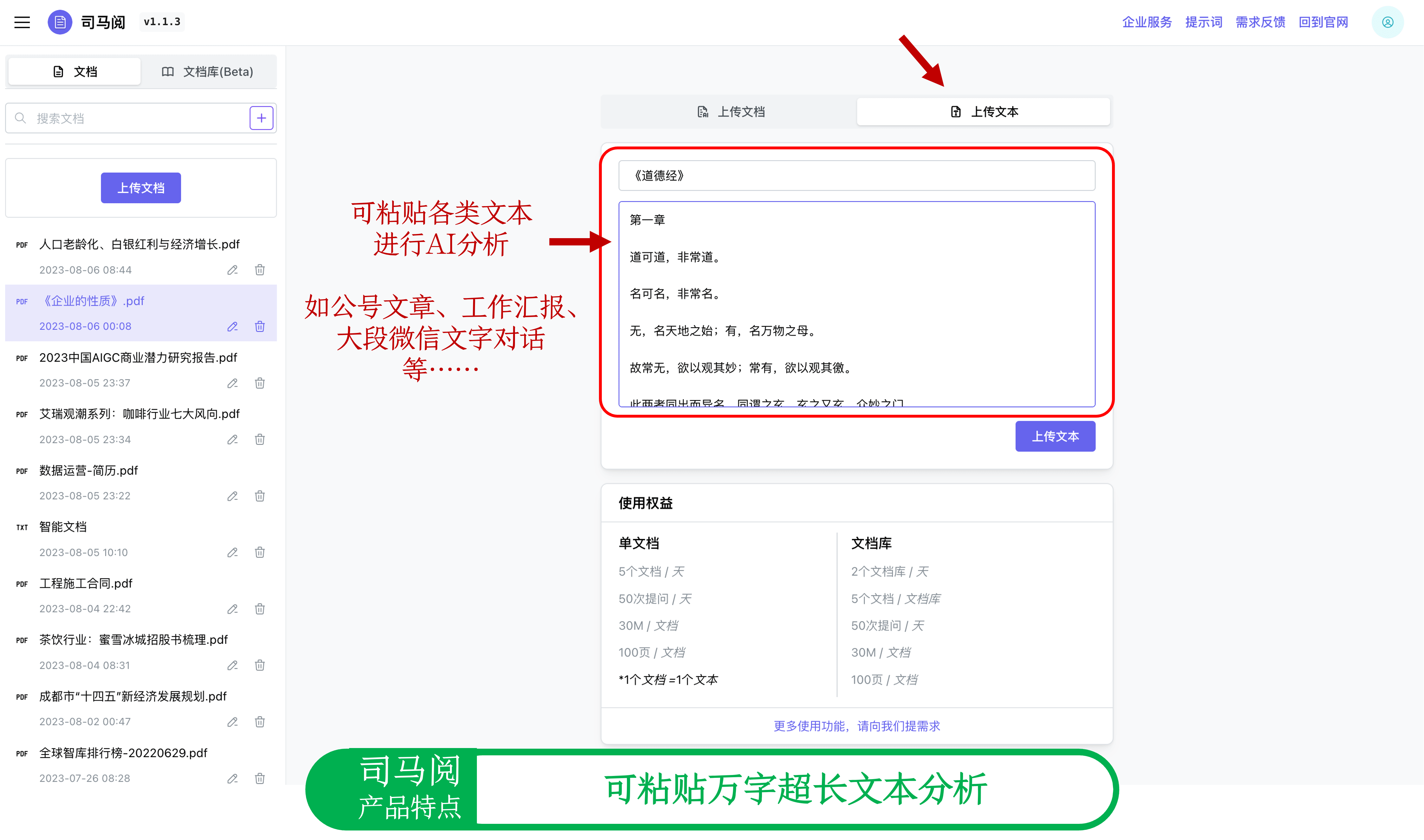Image resolution: width=1424 pixels, height=840 pixels.
Task: Select the 上传文本 tab
Action: tap(984, 112)
